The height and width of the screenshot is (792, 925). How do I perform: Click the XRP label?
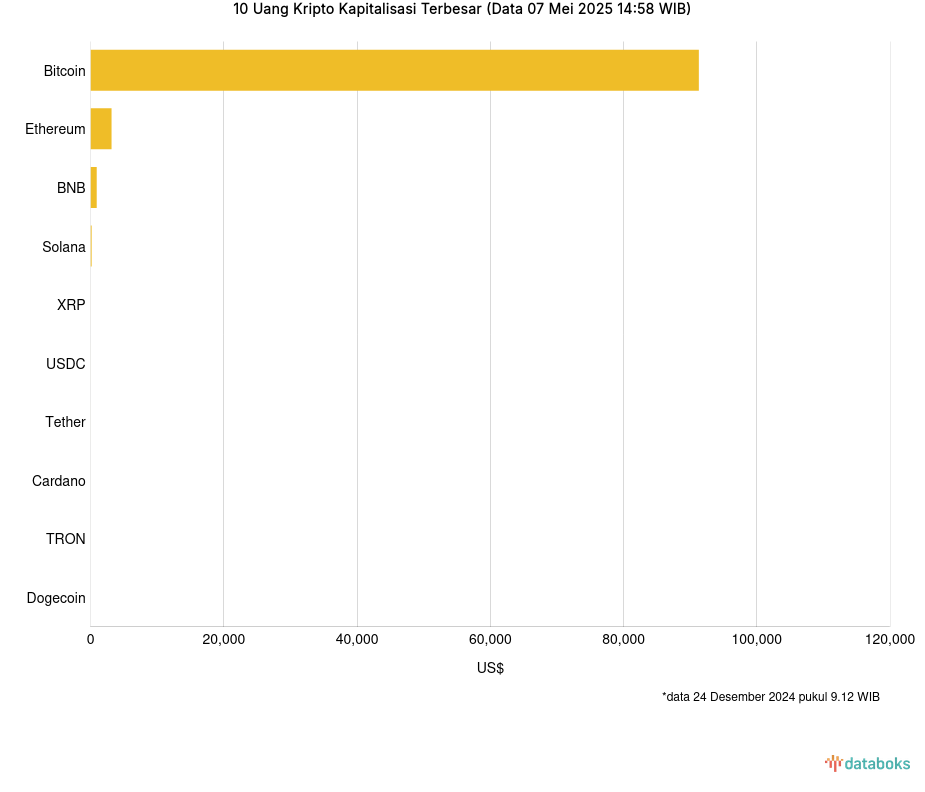(x=71, y=305)
